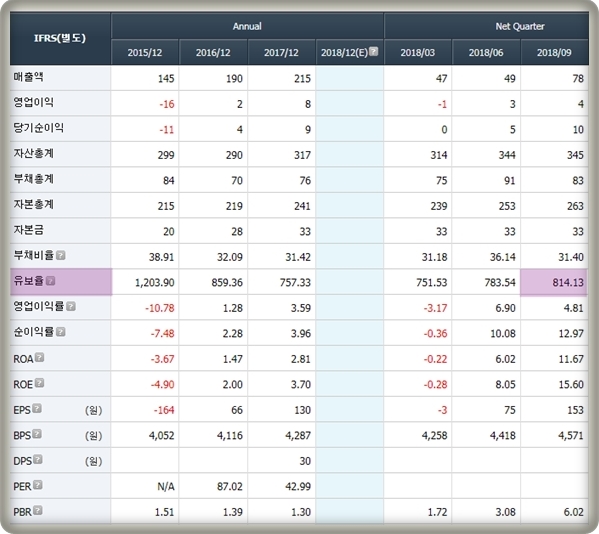Select the 당기순이익 row label
Image resolution: width=599 pixels, height=534 pixels.
(39, 128)
